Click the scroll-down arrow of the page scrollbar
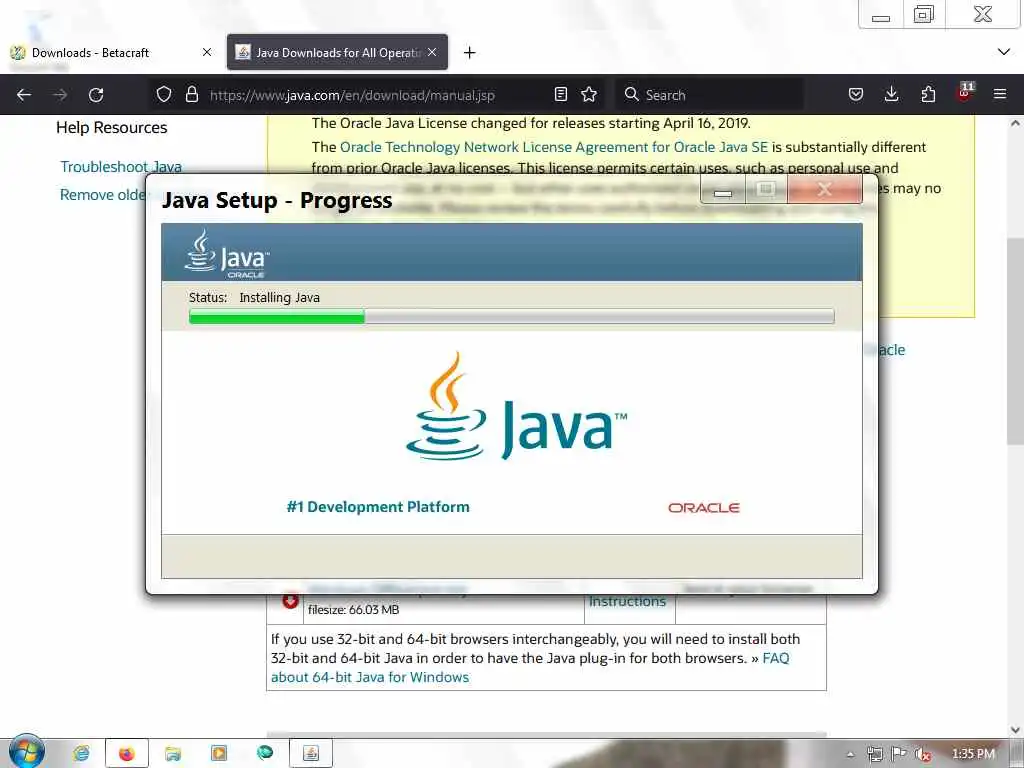The width and height of the screenshot is (1024, 768). pos(1015,729)
